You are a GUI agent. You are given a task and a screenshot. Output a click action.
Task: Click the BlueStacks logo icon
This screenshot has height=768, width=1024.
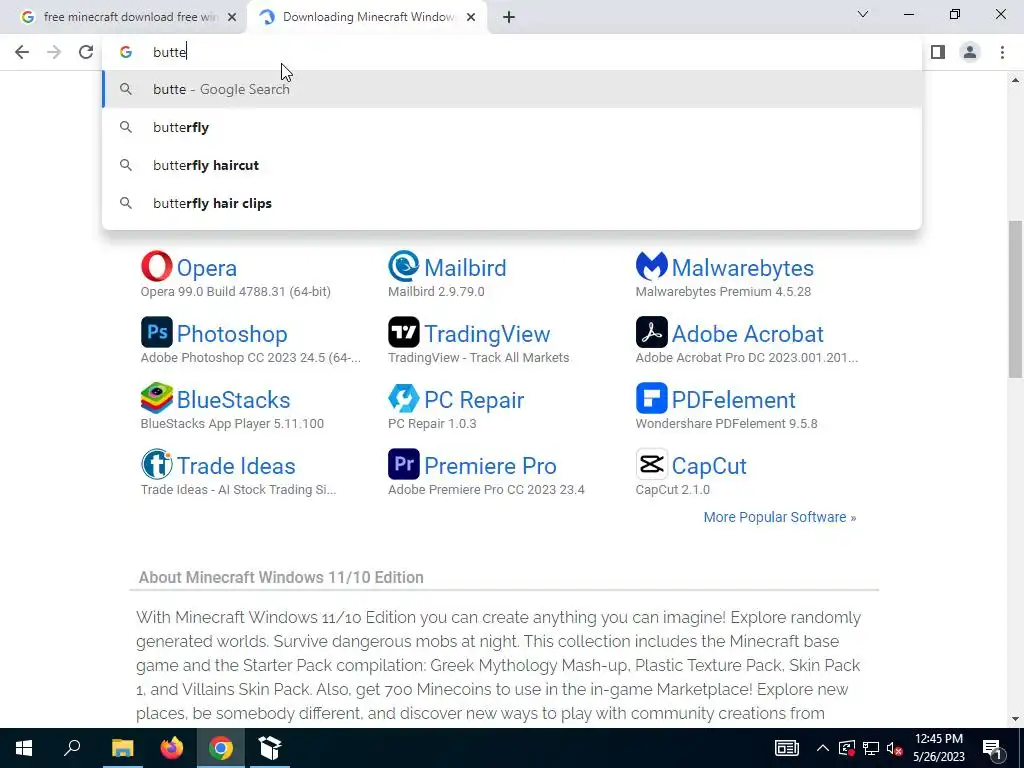pos(157,398)
